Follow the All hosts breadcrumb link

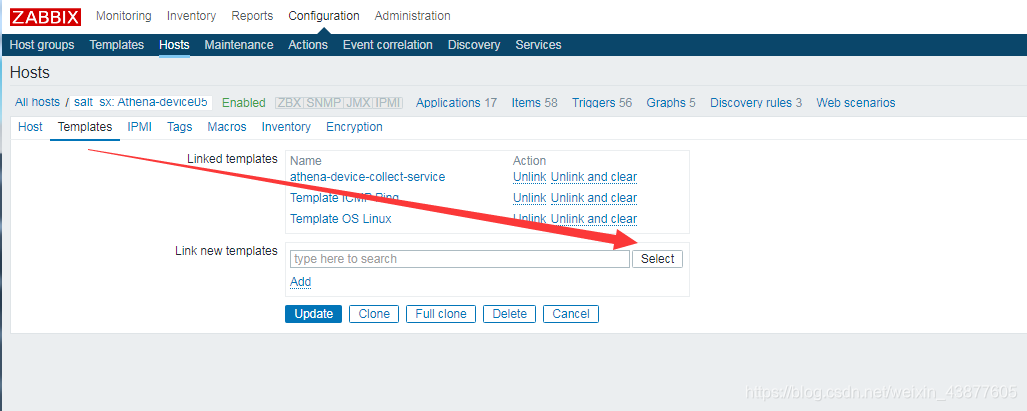tap(37, 102)
